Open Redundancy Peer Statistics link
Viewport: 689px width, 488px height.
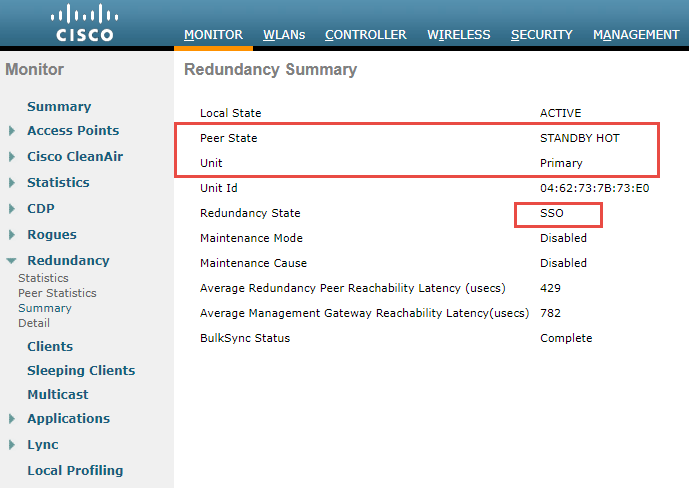click(x=57, y=293)
